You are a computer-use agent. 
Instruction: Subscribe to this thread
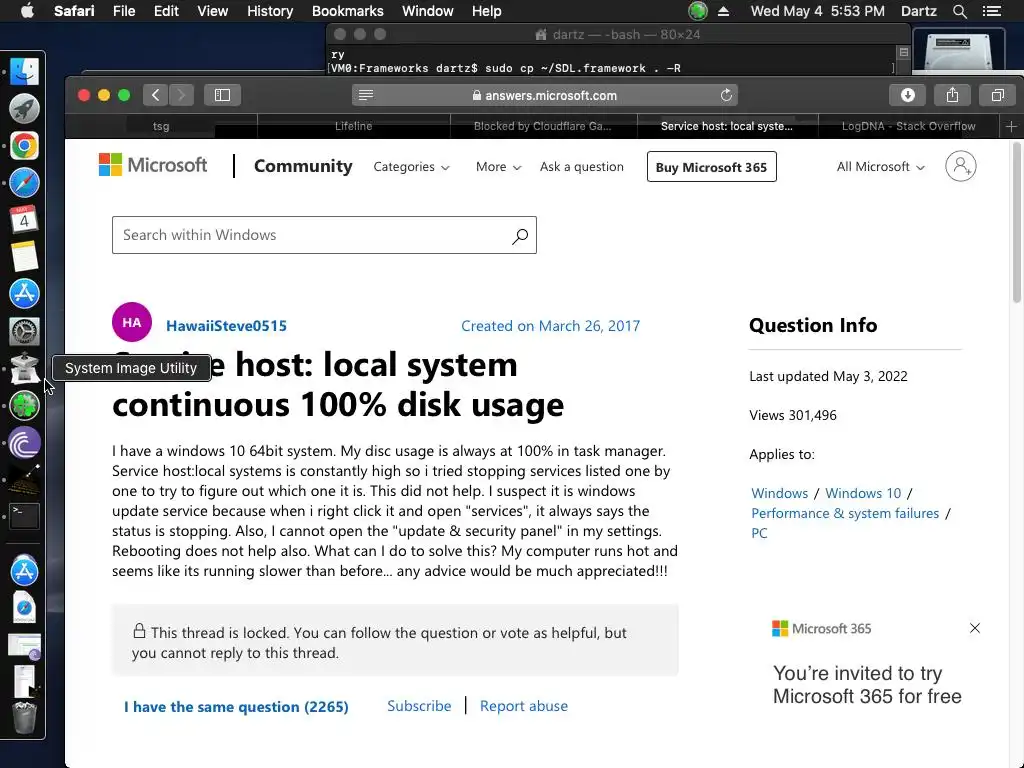(419, 706)
